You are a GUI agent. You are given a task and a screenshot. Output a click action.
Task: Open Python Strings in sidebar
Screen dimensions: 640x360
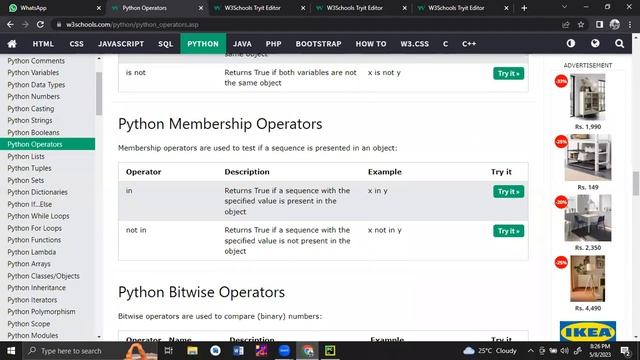tap(30, 120)
